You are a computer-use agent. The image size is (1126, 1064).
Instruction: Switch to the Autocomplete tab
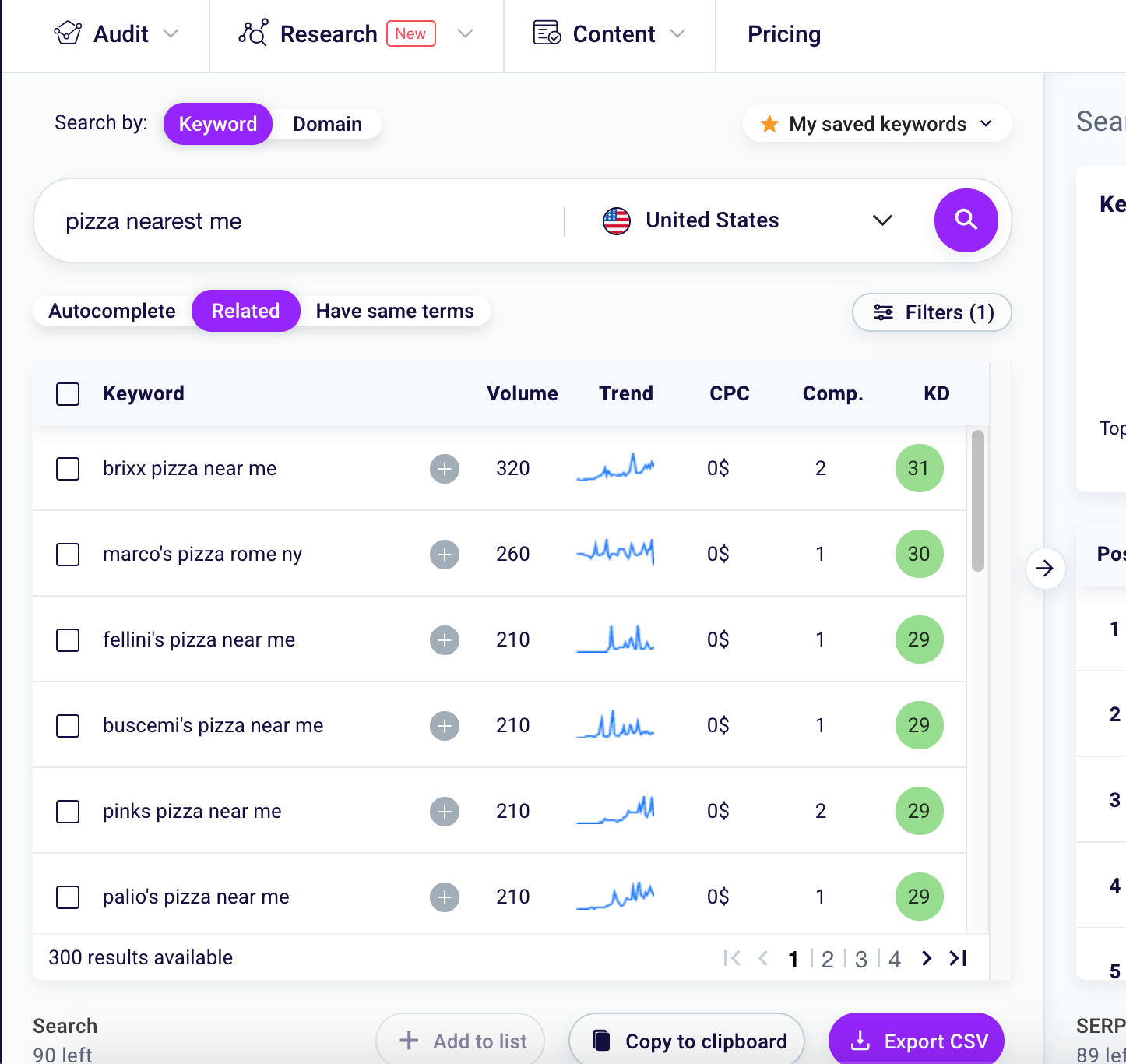111,311
